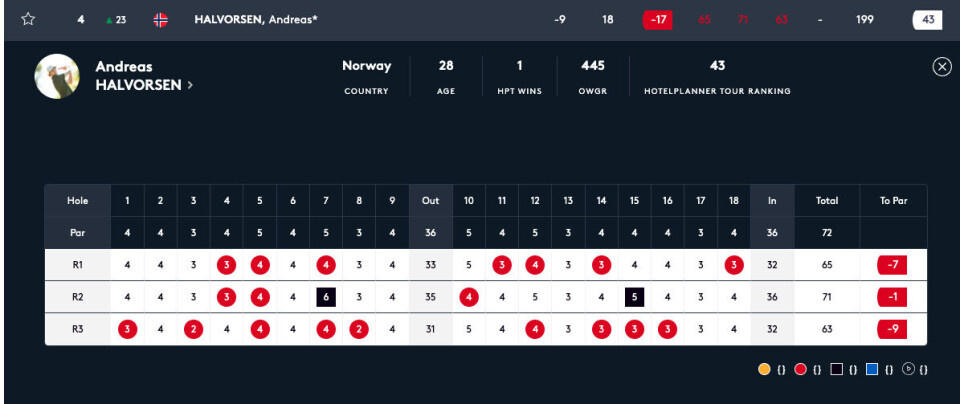The width and height of the screenshot is (960, 404).
Task: Click the play circle legend icon
Action: 908,370
